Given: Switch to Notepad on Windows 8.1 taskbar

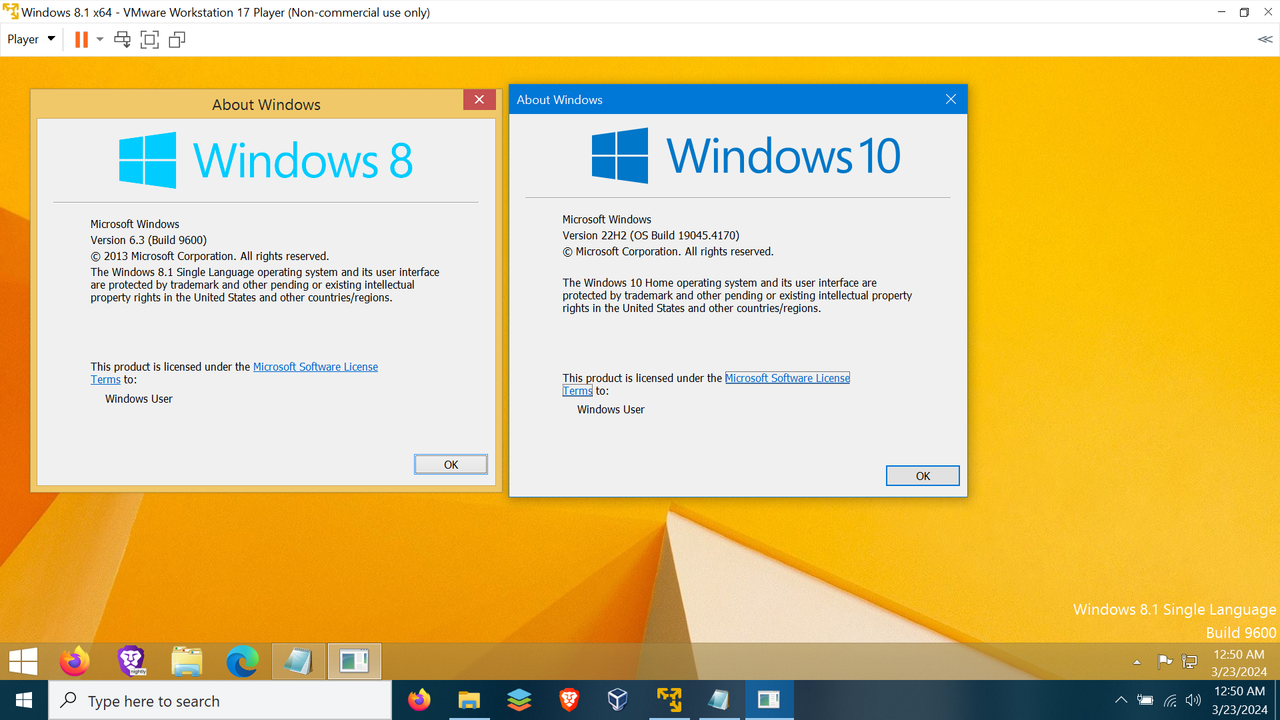Looking at the screenshot, I should click(298, 661).
